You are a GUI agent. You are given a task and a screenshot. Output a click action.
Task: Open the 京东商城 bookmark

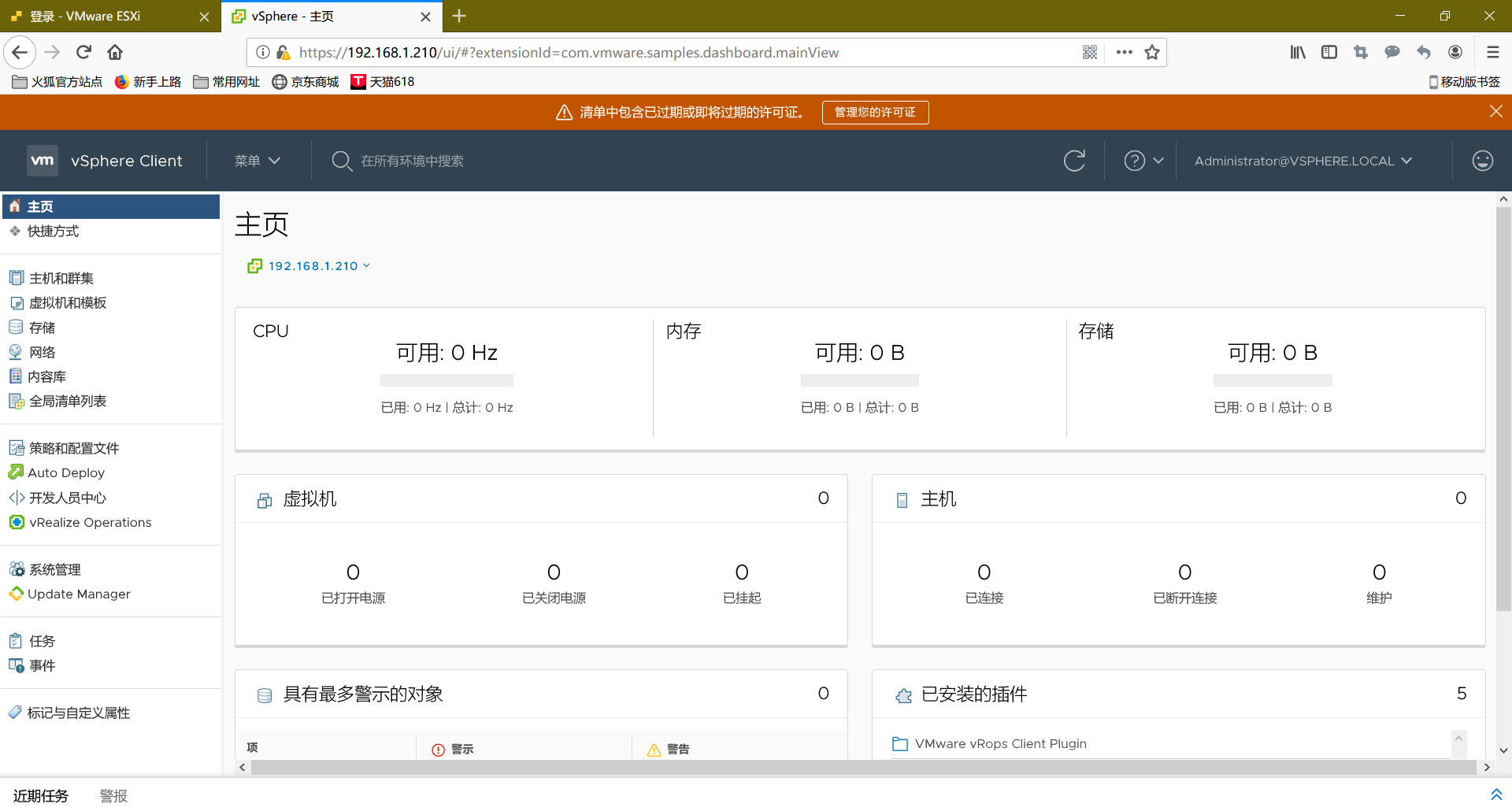(306, 82)
